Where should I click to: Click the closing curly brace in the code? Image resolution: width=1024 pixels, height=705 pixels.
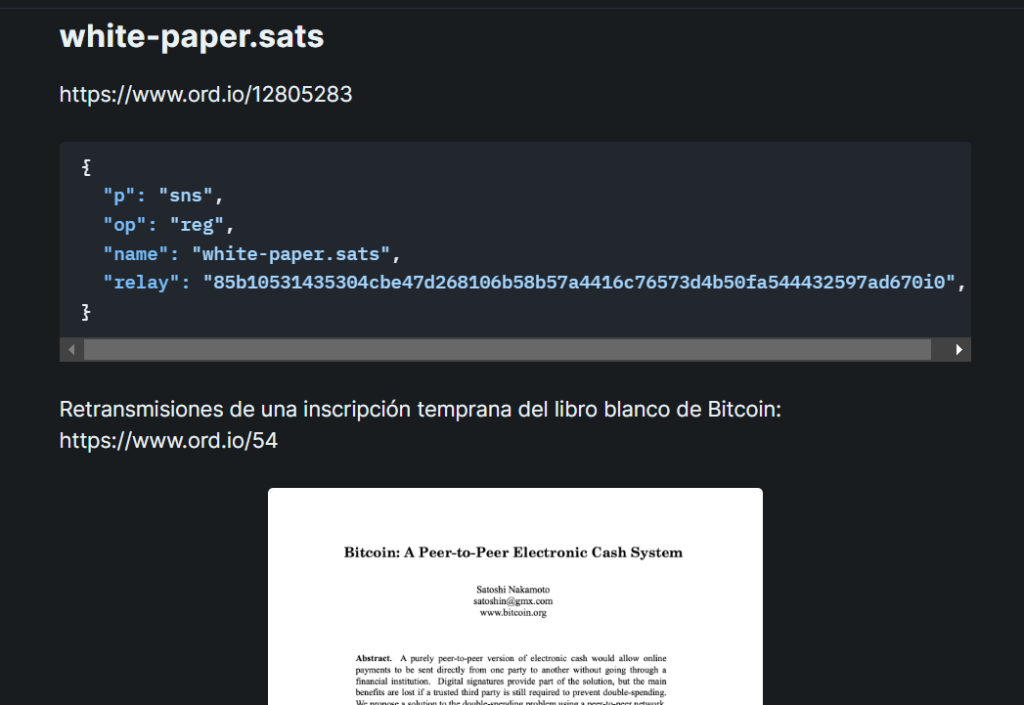(x=86, y=312)
